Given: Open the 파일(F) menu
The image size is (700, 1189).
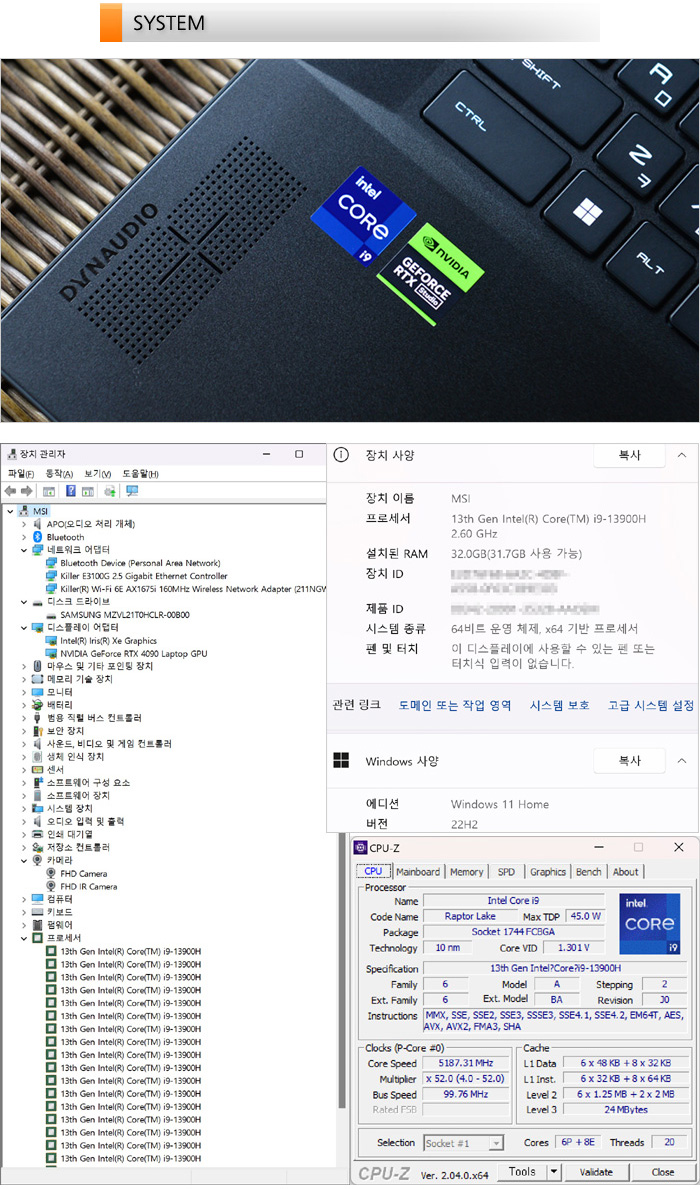Looking at the screenshot, I should [x=20, y=474].
